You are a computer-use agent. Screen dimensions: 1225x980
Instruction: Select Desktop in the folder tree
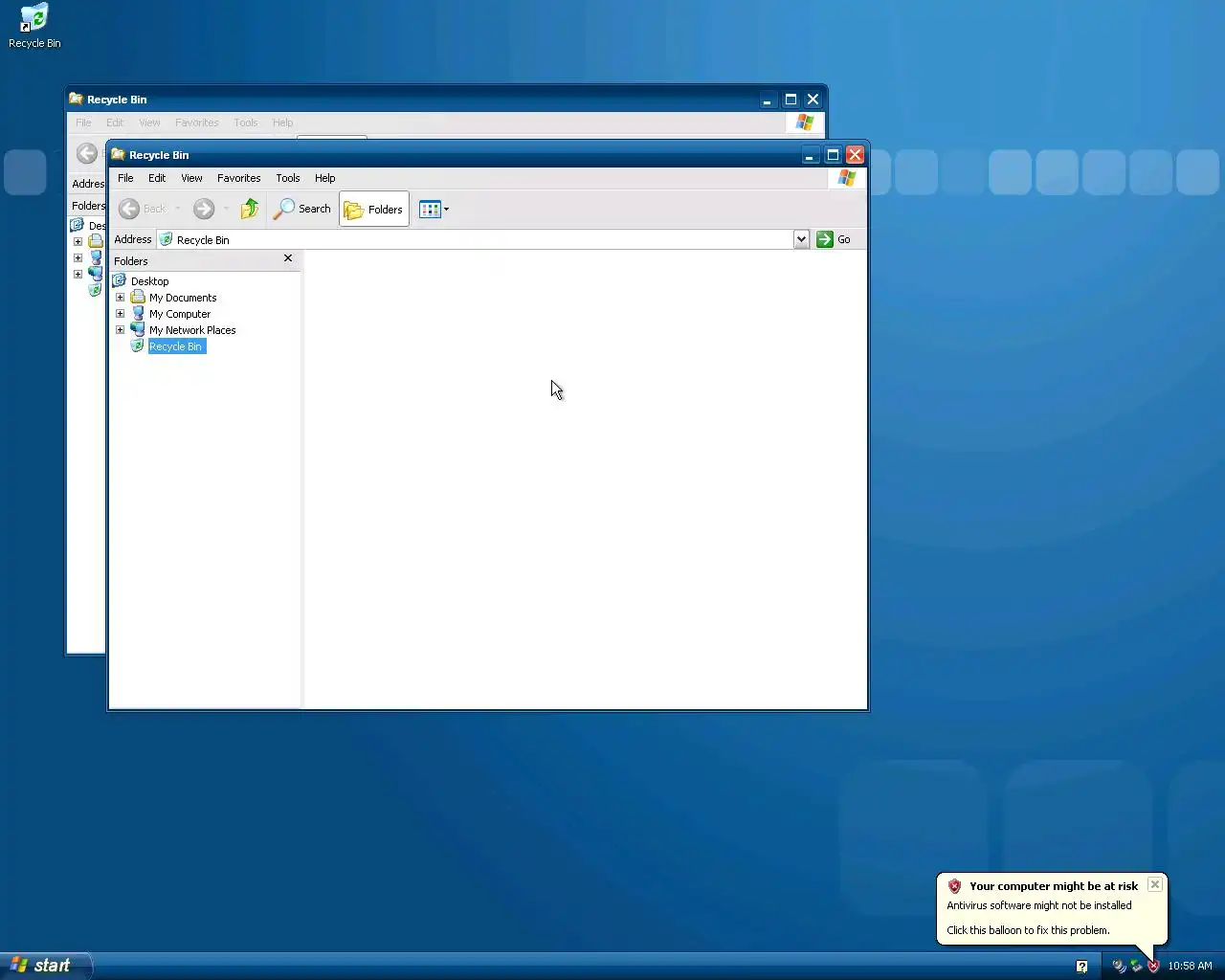(x=149, y=281)
